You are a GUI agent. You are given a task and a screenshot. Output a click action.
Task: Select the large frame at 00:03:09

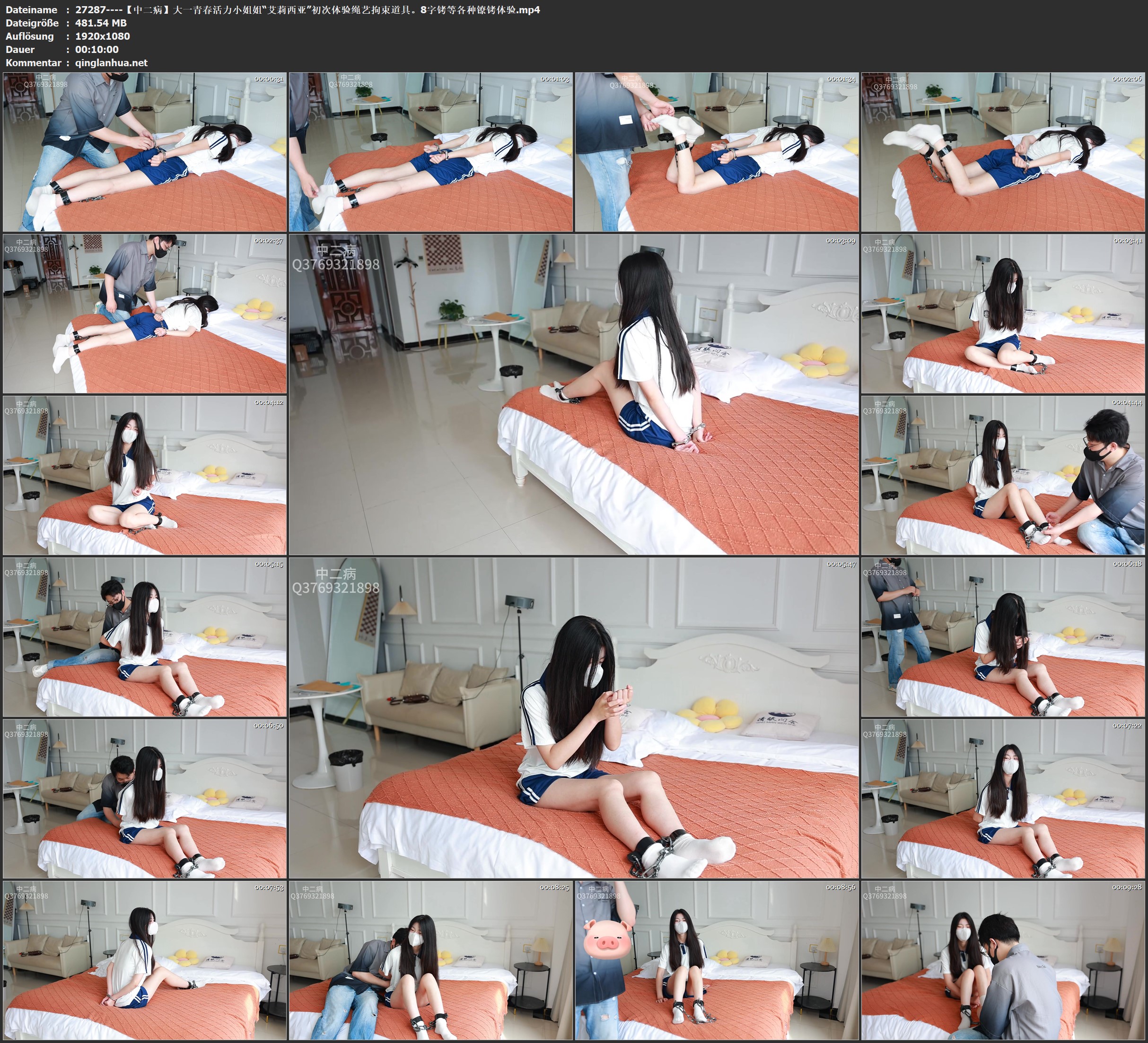[x=574, y=394]
